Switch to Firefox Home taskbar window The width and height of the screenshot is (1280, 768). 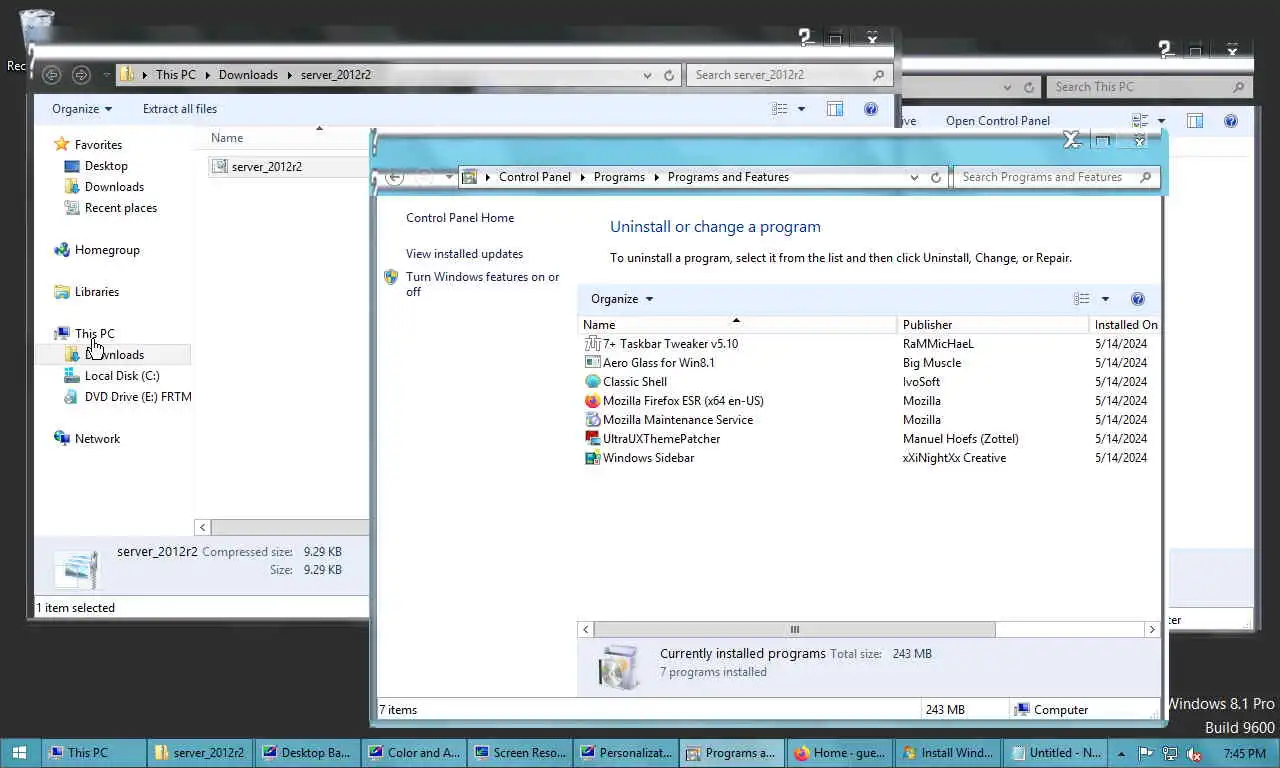tap(839, 753)
